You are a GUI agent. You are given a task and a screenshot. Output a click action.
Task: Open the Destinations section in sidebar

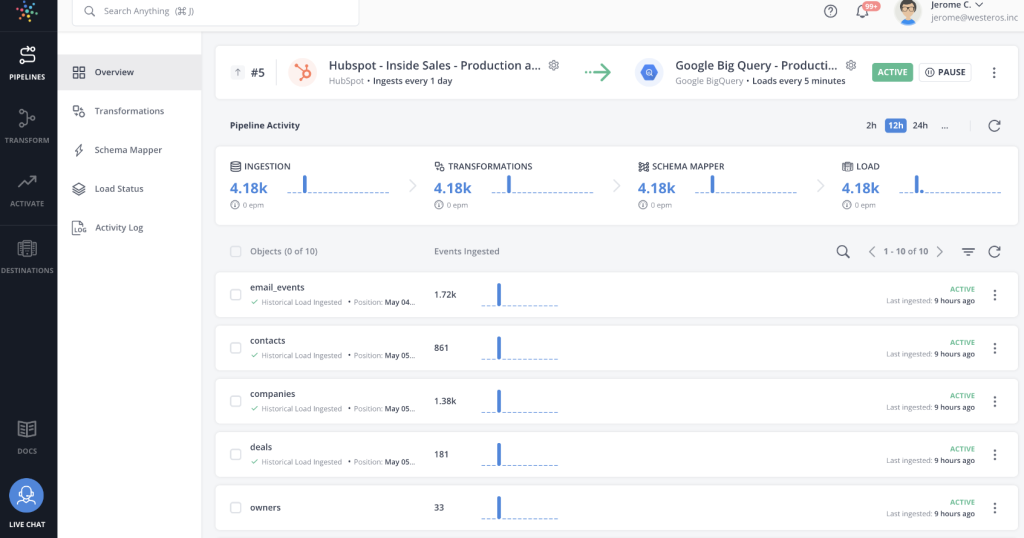click(27, 256)
